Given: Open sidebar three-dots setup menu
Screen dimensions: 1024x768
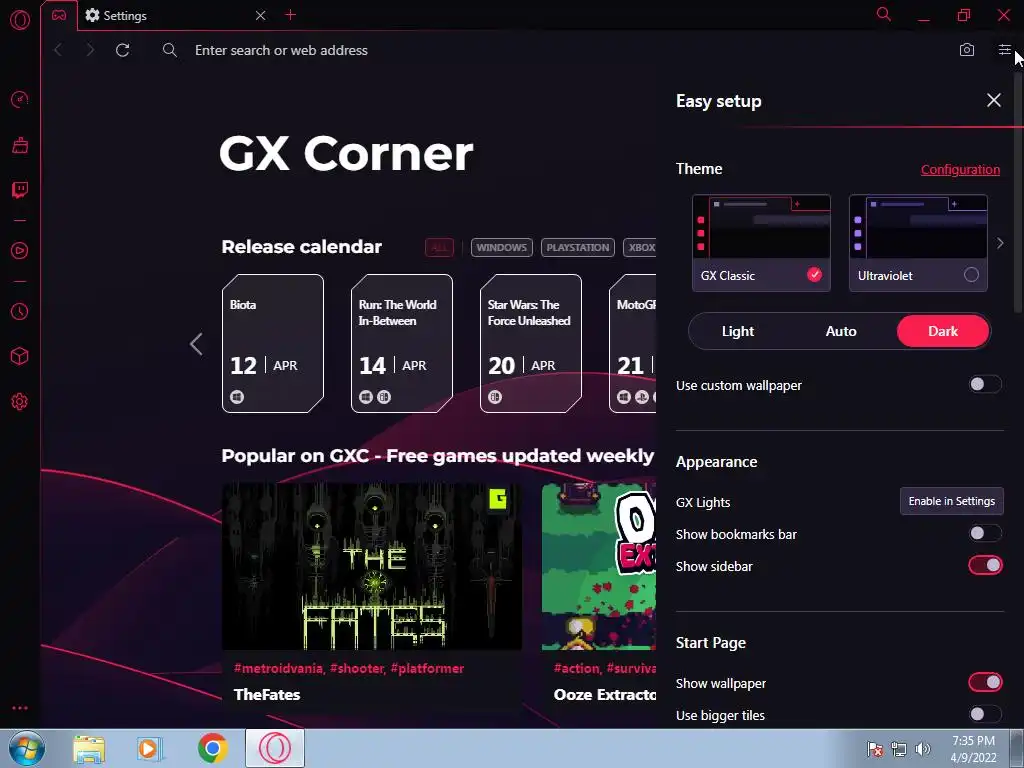Looking at the screenshot, I should (x=20, y=708).
